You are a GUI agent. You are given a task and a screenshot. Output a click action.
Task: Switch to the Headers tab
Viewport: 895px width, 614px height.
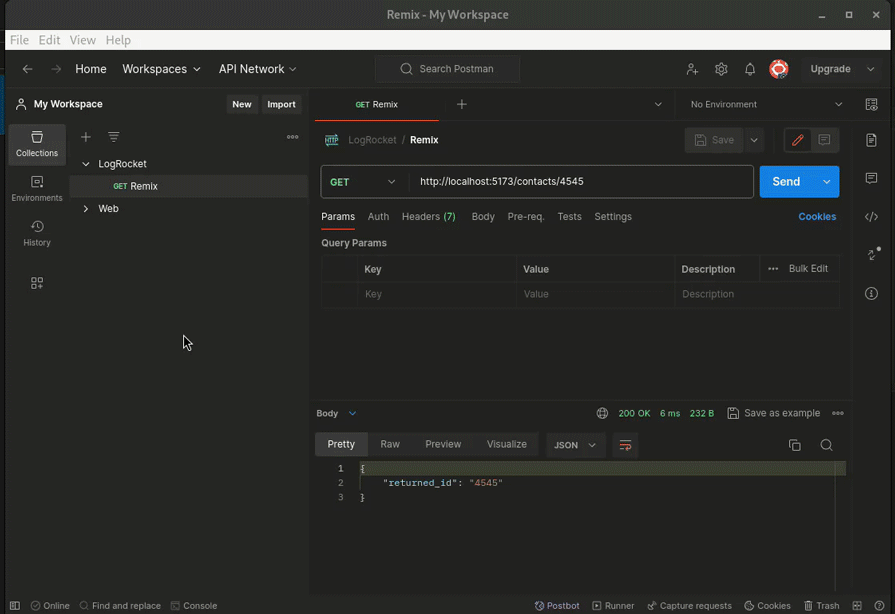[429, 216]
